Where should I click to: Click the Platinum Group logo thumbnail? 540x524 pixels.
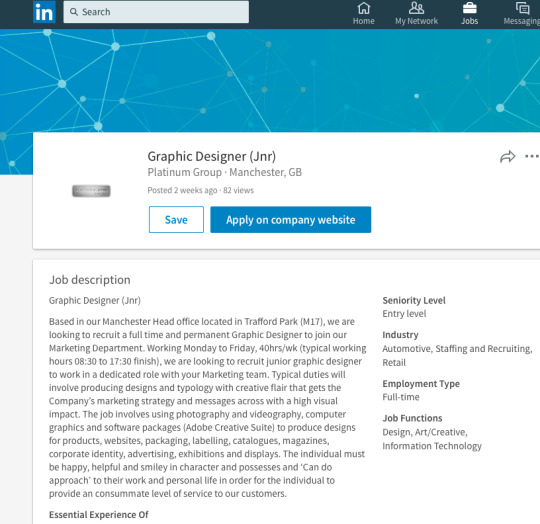pos(91,191)
